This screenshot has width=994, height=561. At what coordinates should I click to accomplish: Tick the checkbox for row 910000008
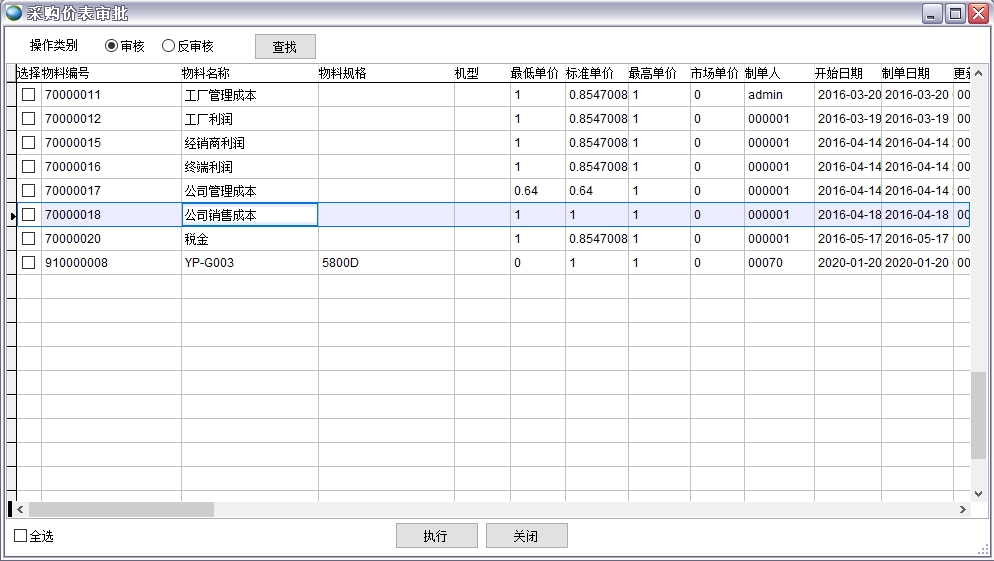(x=29, y=262)
